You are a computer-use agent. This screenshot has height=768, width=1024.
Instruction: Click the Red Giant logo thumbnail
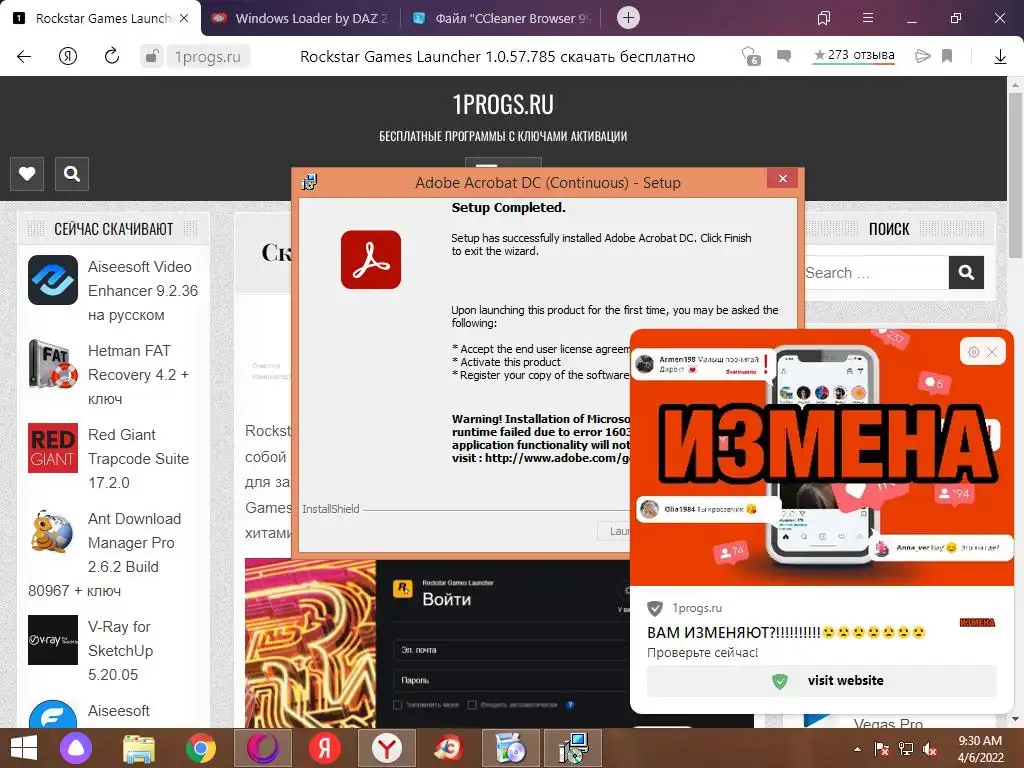(53, 448)
